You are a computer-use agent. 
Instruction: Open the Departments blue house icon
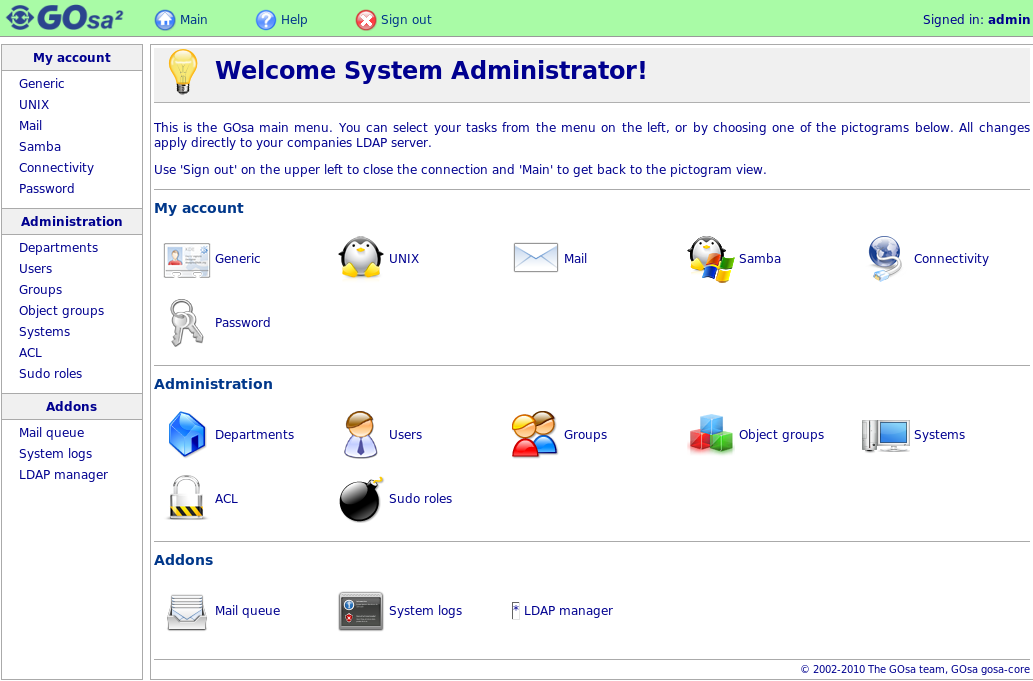pos(187,435)
